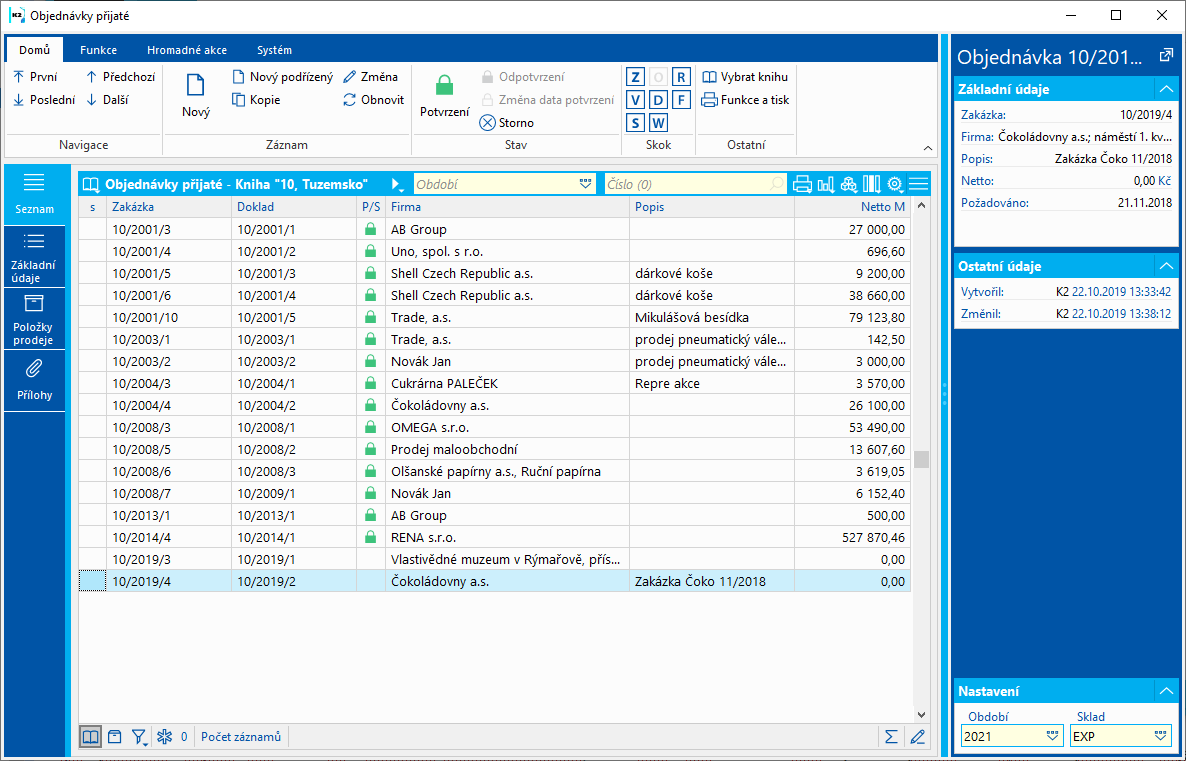Click the printer icon in list header

[802, 184]
